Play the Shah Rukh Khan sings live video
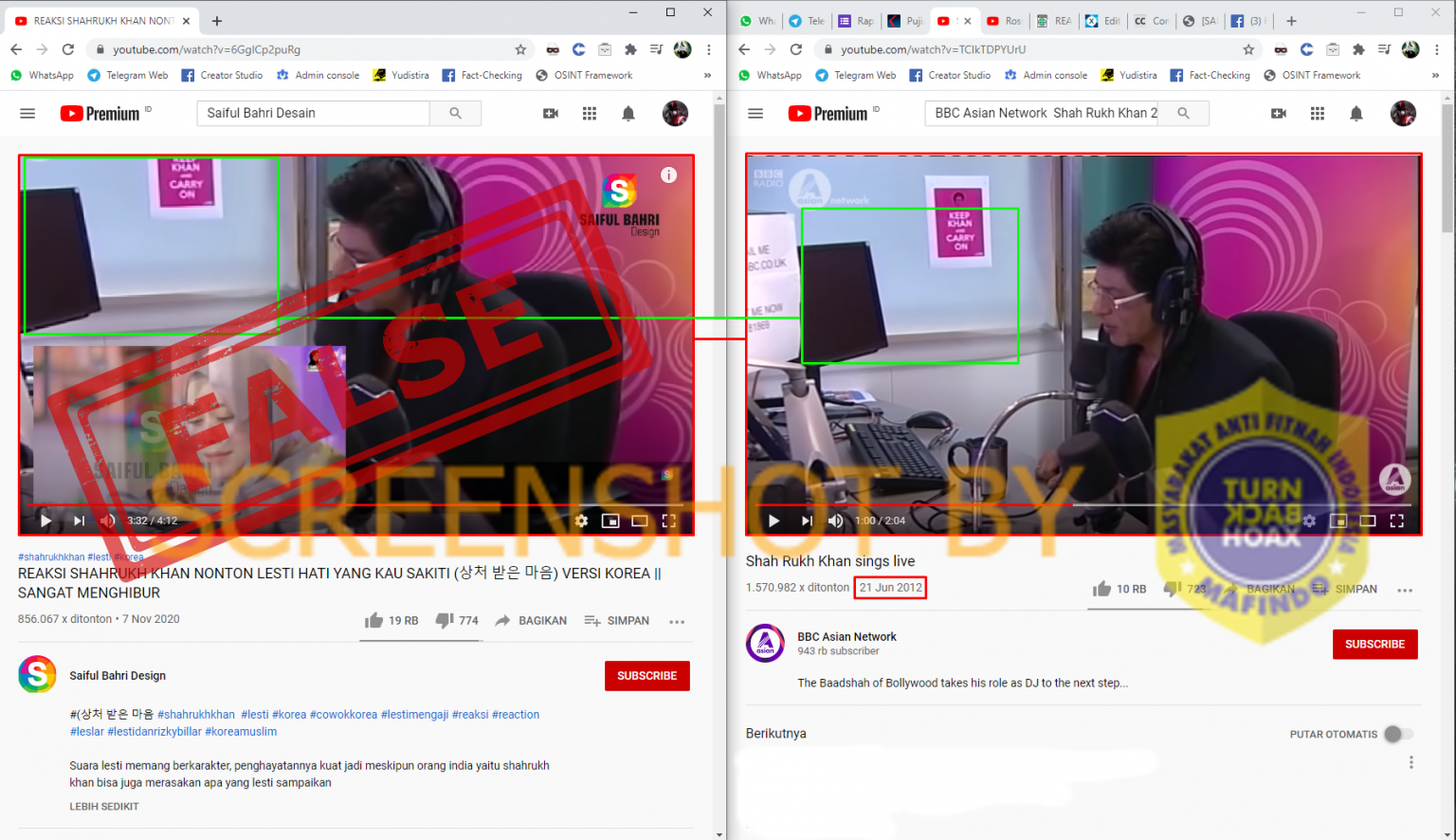The width and height of the screenshot is (1456, 840). click(773, 520)
